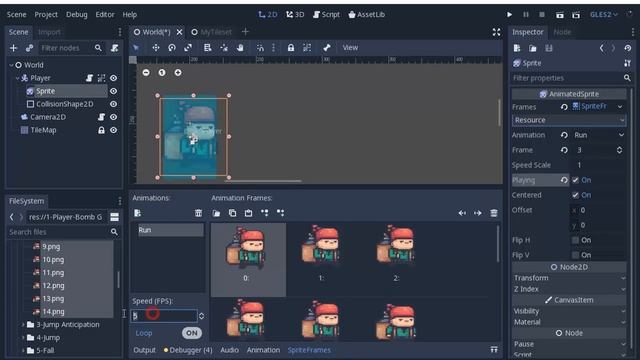Image resolution: width=640 pixels, height=360 pixels.
Task: Enable the Flip H checkbox
Action: 575,240
